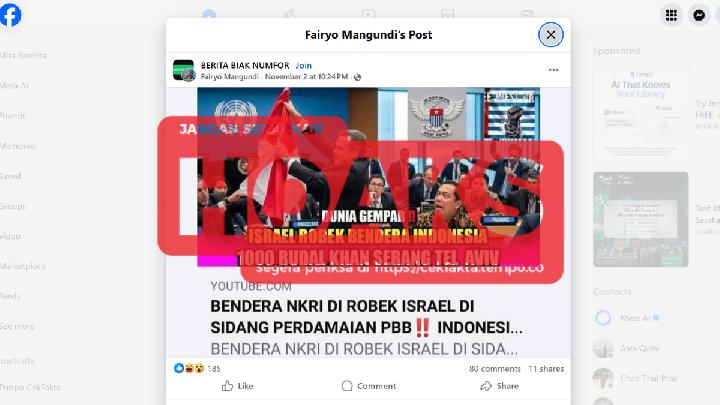The height and width of the screenshot is (405, 720).
Task: Close Fairyo Mangundi's Post dialog
Action: pos(551,34)
